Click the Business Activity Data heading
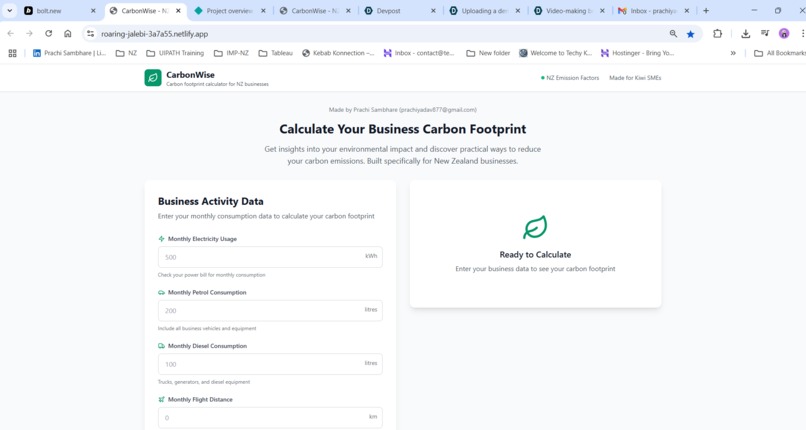The image size is (806, 430). point(211,201)
